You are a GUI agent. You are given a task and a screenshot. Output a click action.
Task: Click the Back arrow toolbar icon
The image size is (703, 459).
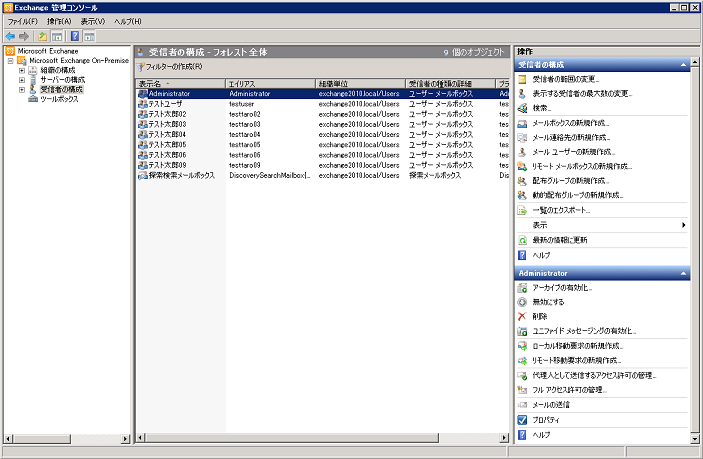click(x=10, y=36)
